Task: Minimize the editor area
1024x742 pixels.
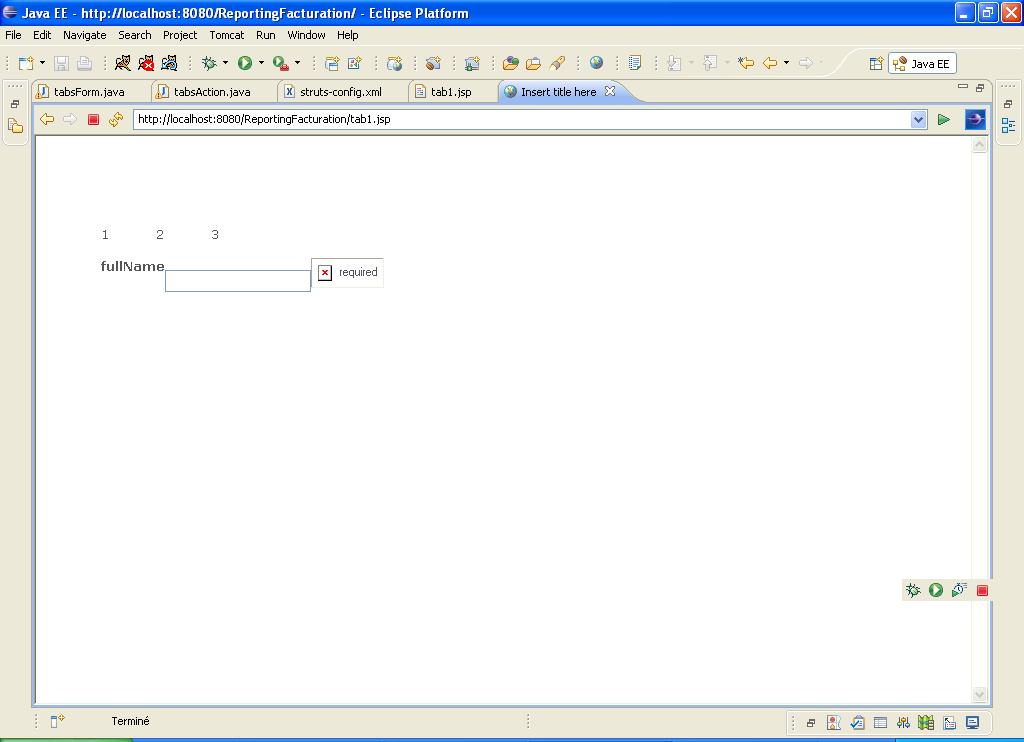Action: coord(963,87)
